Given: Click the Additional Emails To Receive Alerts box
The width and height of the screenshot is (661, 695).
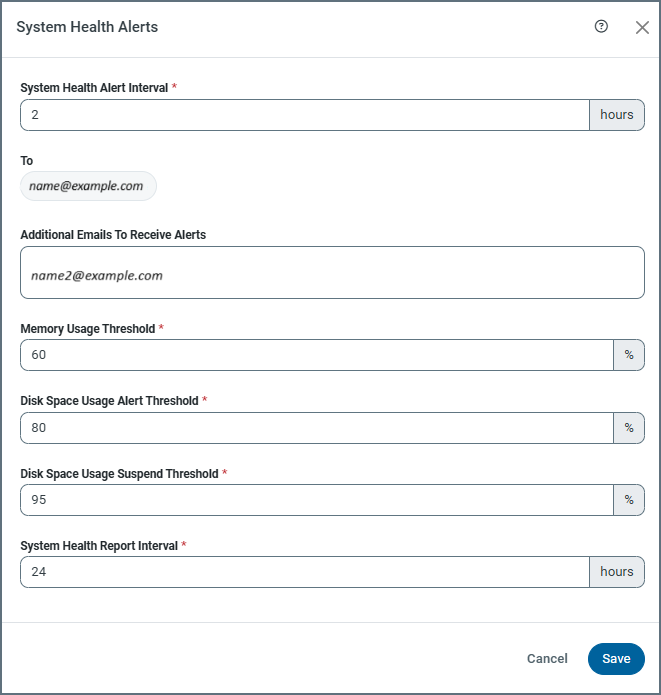Looking at the screenshot, I should pos(332,273).
